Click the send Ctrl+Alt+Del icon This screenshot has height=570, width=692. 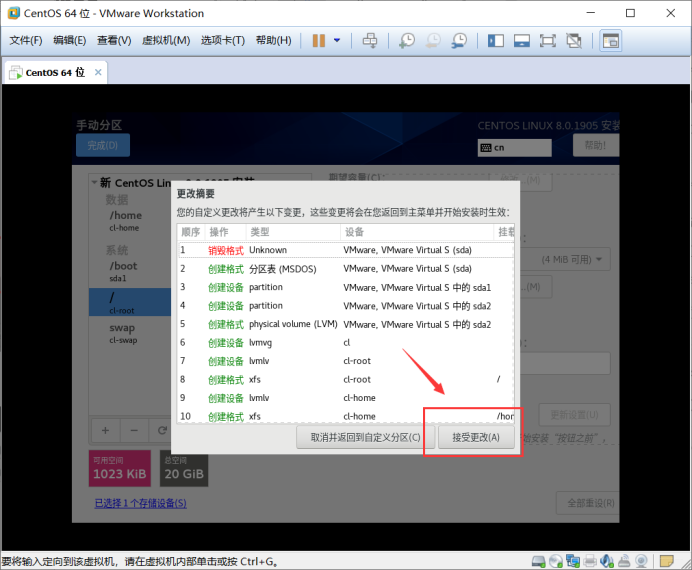pos(370,41)
